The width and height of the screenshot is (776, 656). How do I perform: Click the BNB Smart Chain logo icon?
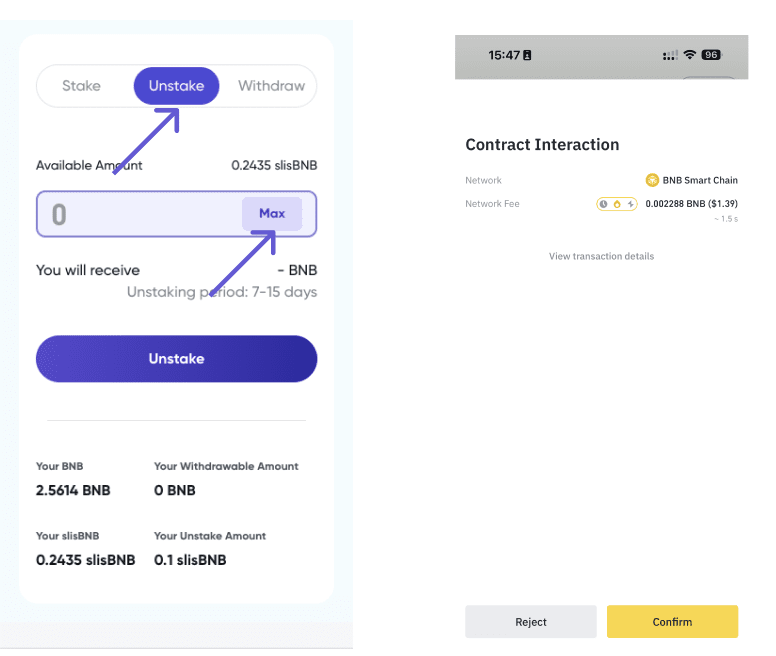(653, 180)
